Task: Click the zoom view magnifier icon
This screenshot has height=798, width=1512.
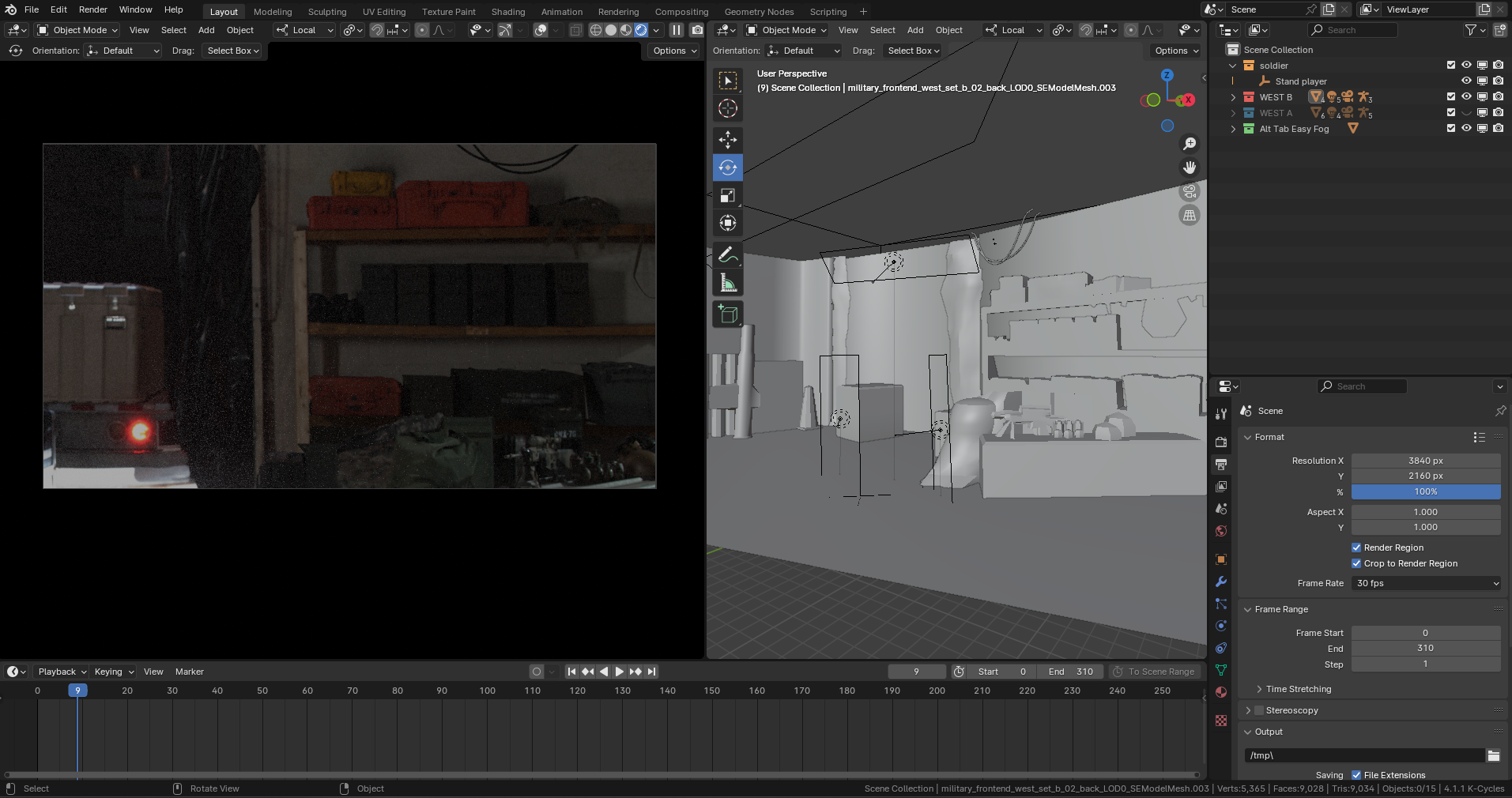Action: 1190,144
